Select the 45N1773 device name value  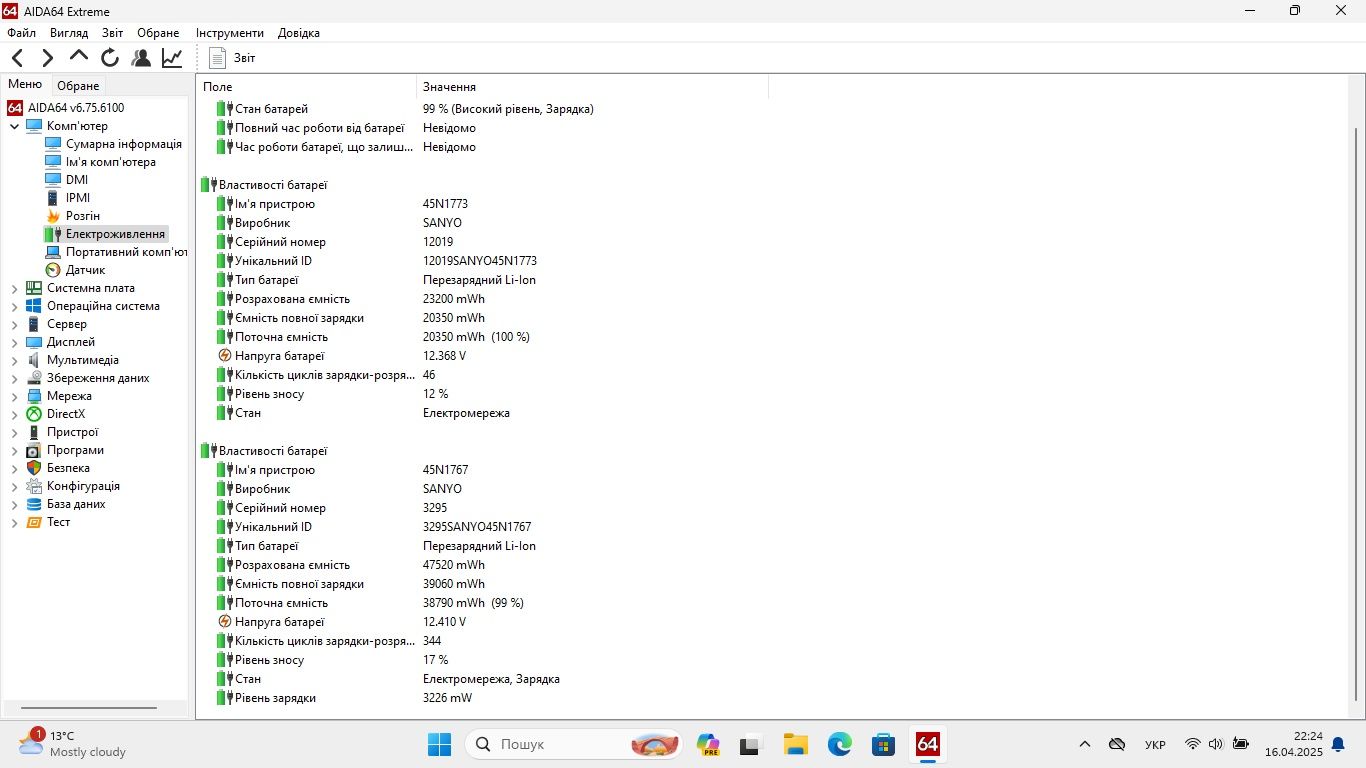(x=445, y=204)
